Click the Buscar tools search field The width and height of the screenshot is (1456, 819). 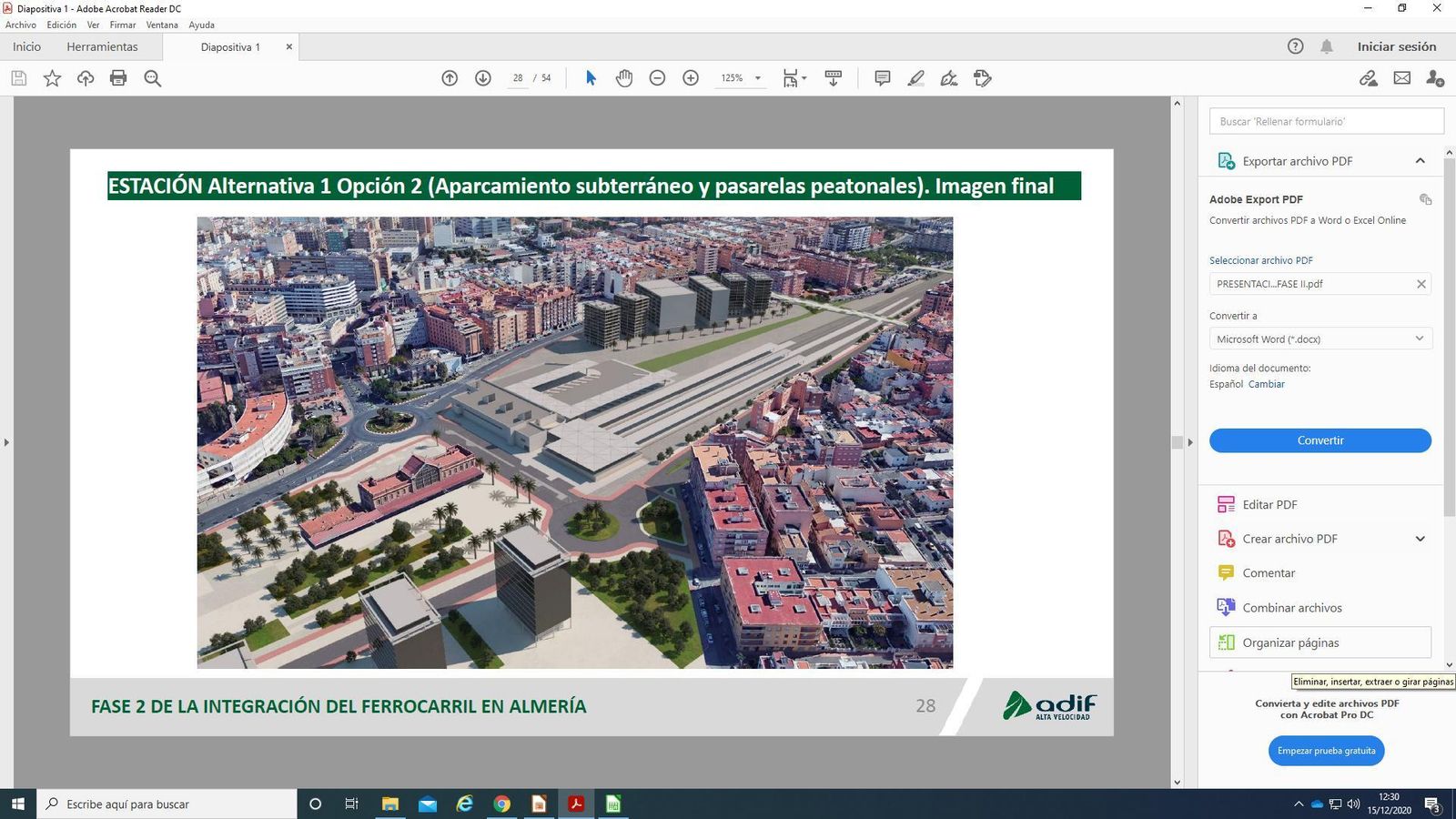[x=1325, y=121]
